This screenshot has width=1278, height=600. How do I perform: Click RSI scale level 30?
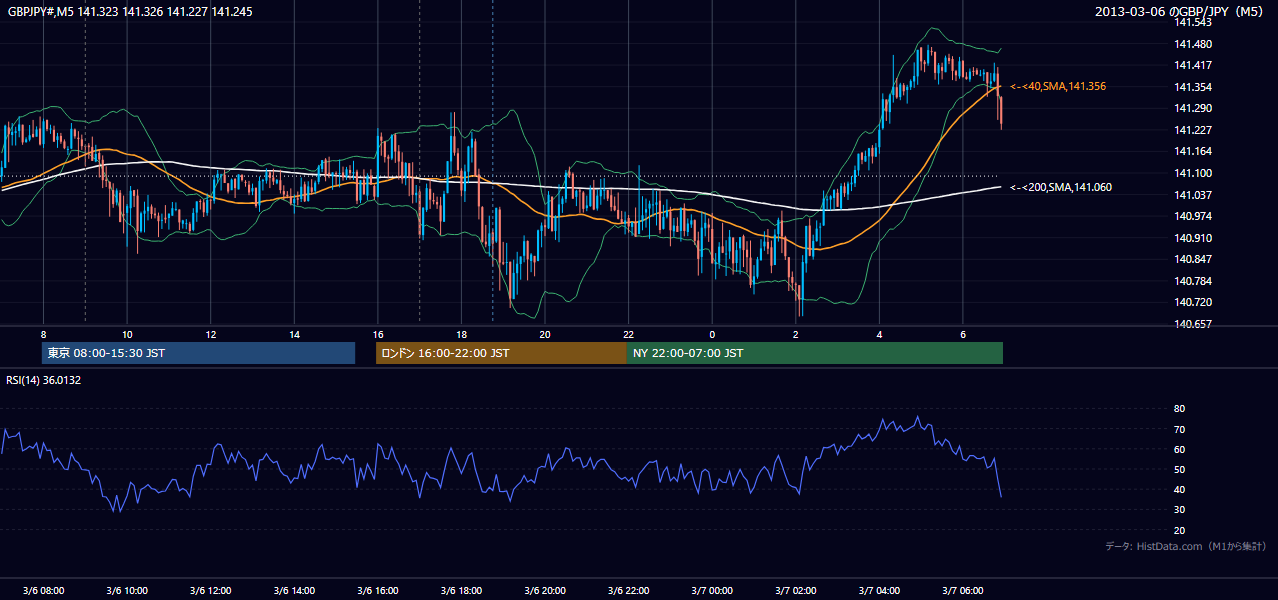(1179, 510)
